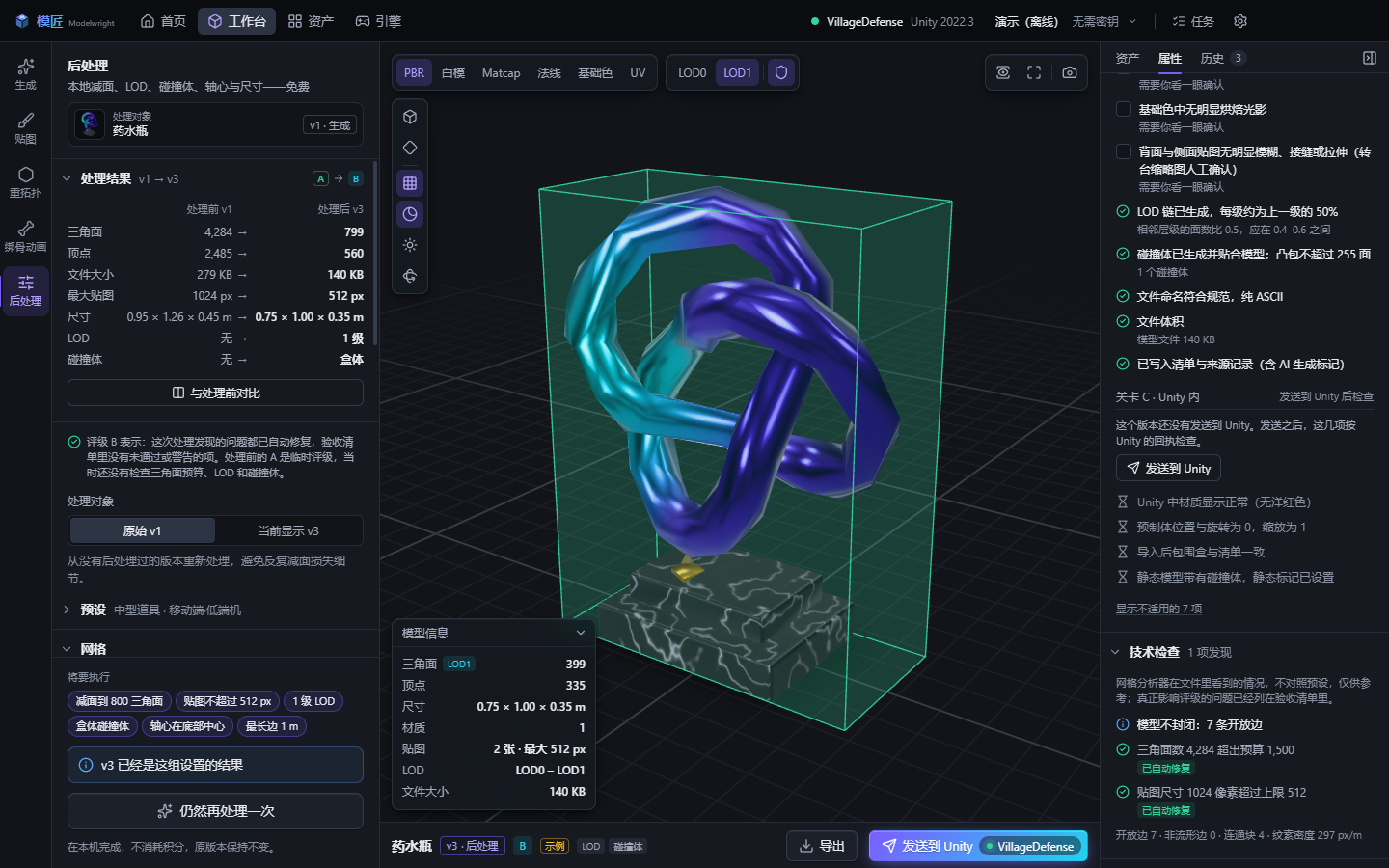Open the 绑骨动画 rigging tool
The height and width of the screenshot is (868, 1389).
click(25, 236)
